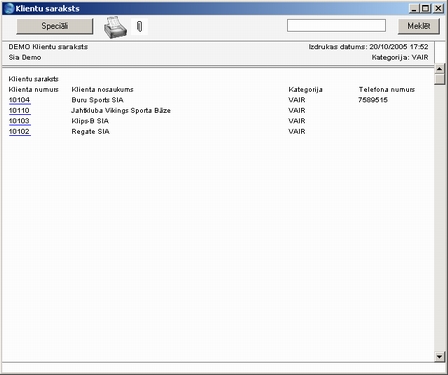This screenshot has width=448, height=375.
Task: Click the vertical scrollbar thumb
Action: tap(439, 79)
